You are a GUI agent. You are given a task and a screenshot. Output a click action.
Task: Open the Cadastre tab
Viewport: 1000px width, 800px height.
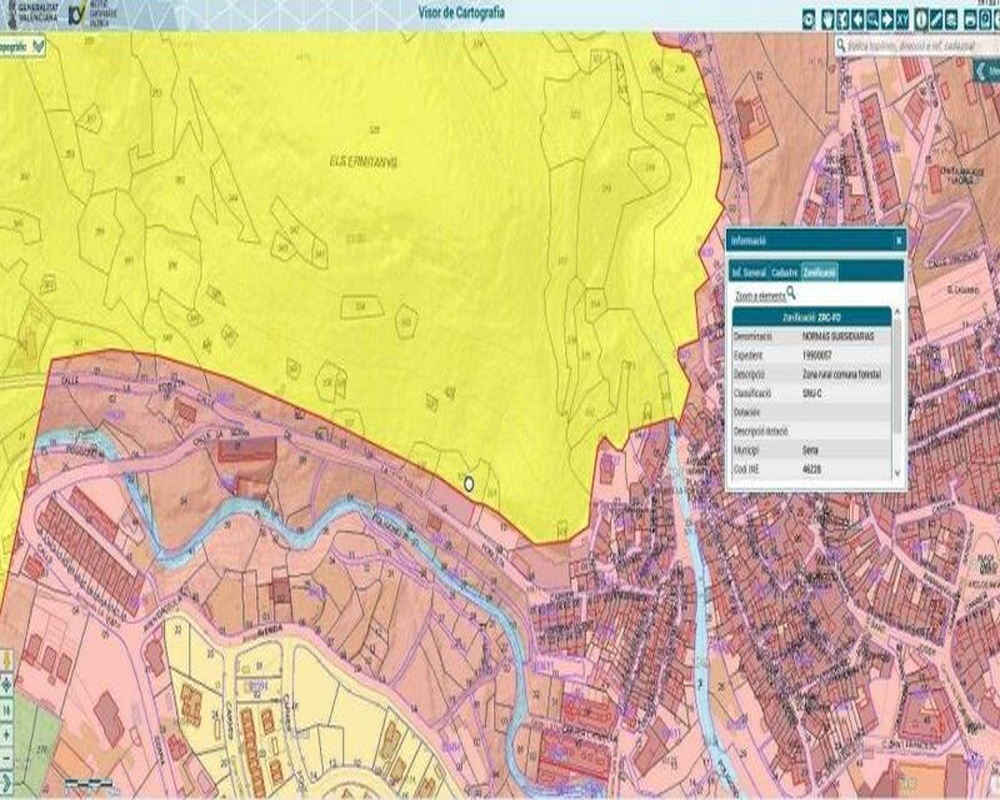click(784, 271)
